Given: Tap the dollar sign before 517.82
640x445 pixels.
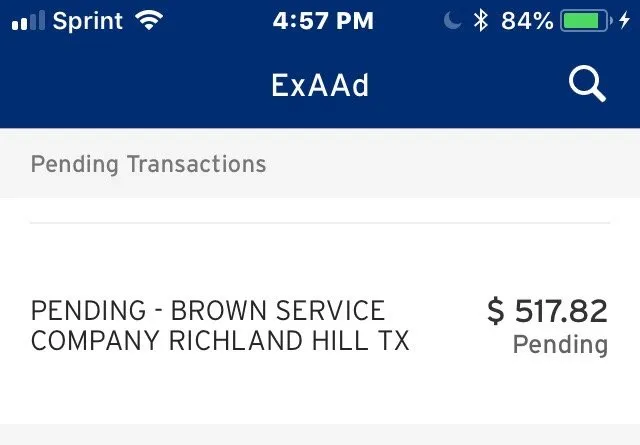Looking at the screenshot, I should (x=496, y=311).
